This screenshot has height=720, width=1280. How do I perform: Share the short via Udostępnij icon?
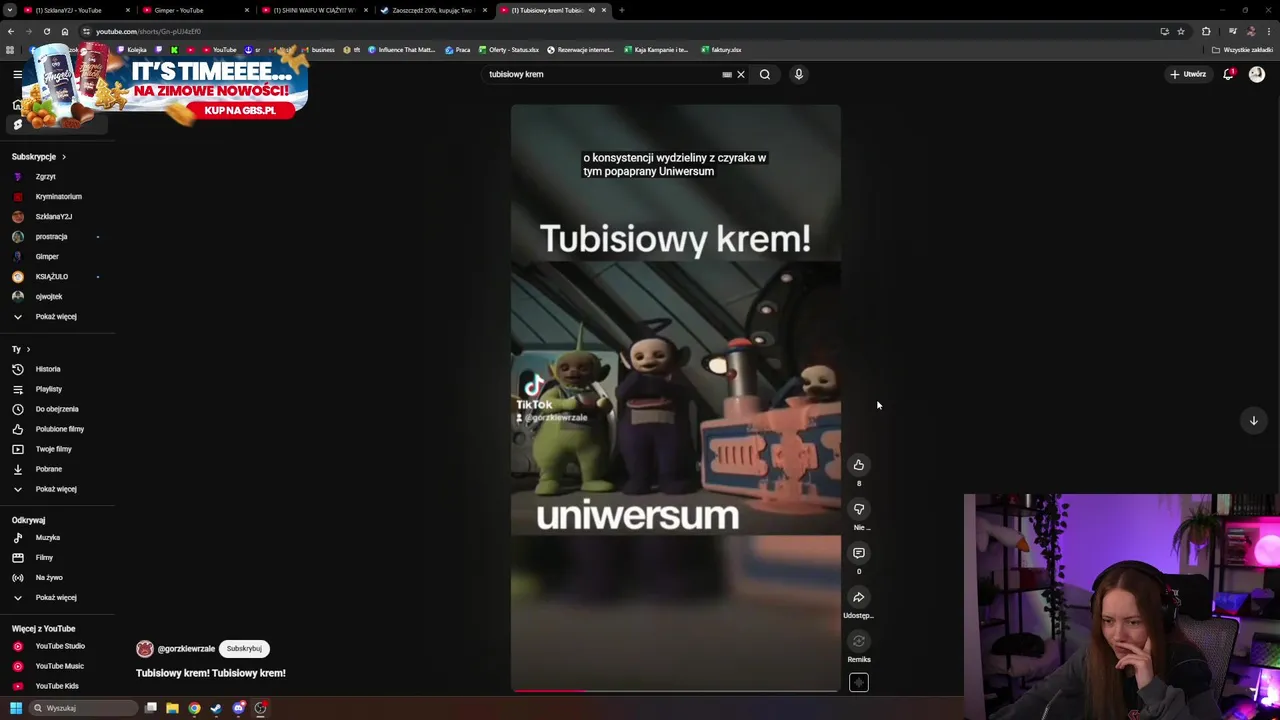pos(858,597)
